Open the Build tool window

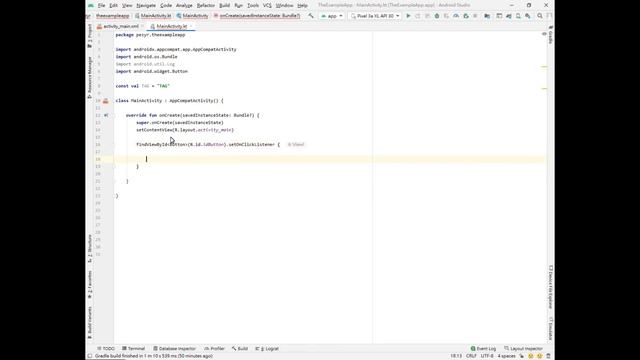pyautogui.click(x=240, y=349)
